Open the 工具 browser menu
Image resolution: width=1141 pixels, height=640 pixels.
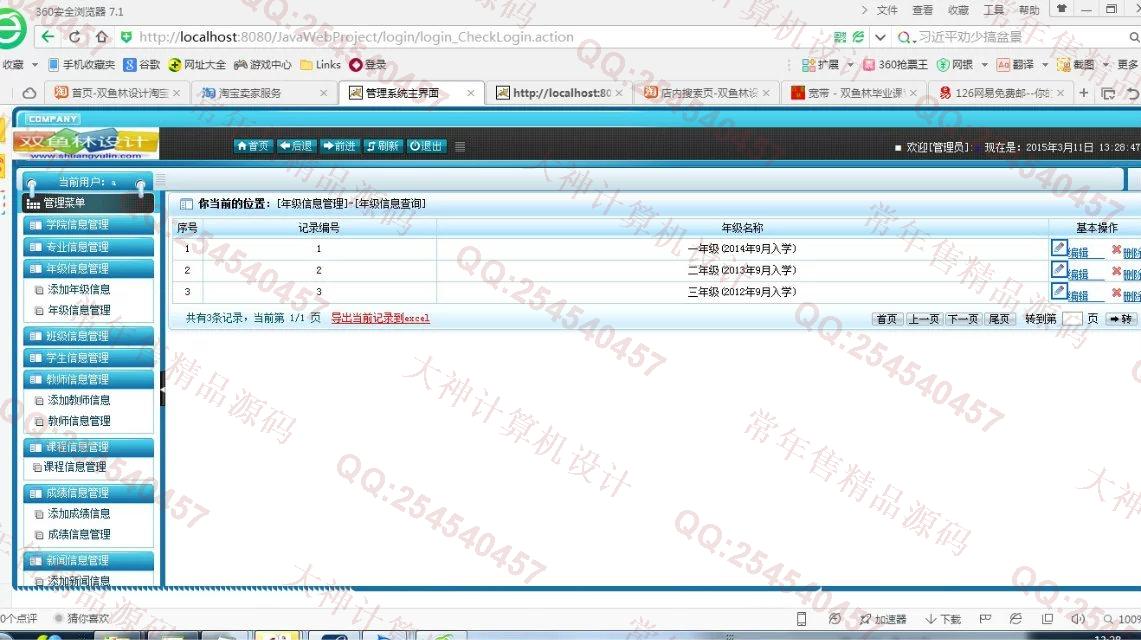[993, 10]
